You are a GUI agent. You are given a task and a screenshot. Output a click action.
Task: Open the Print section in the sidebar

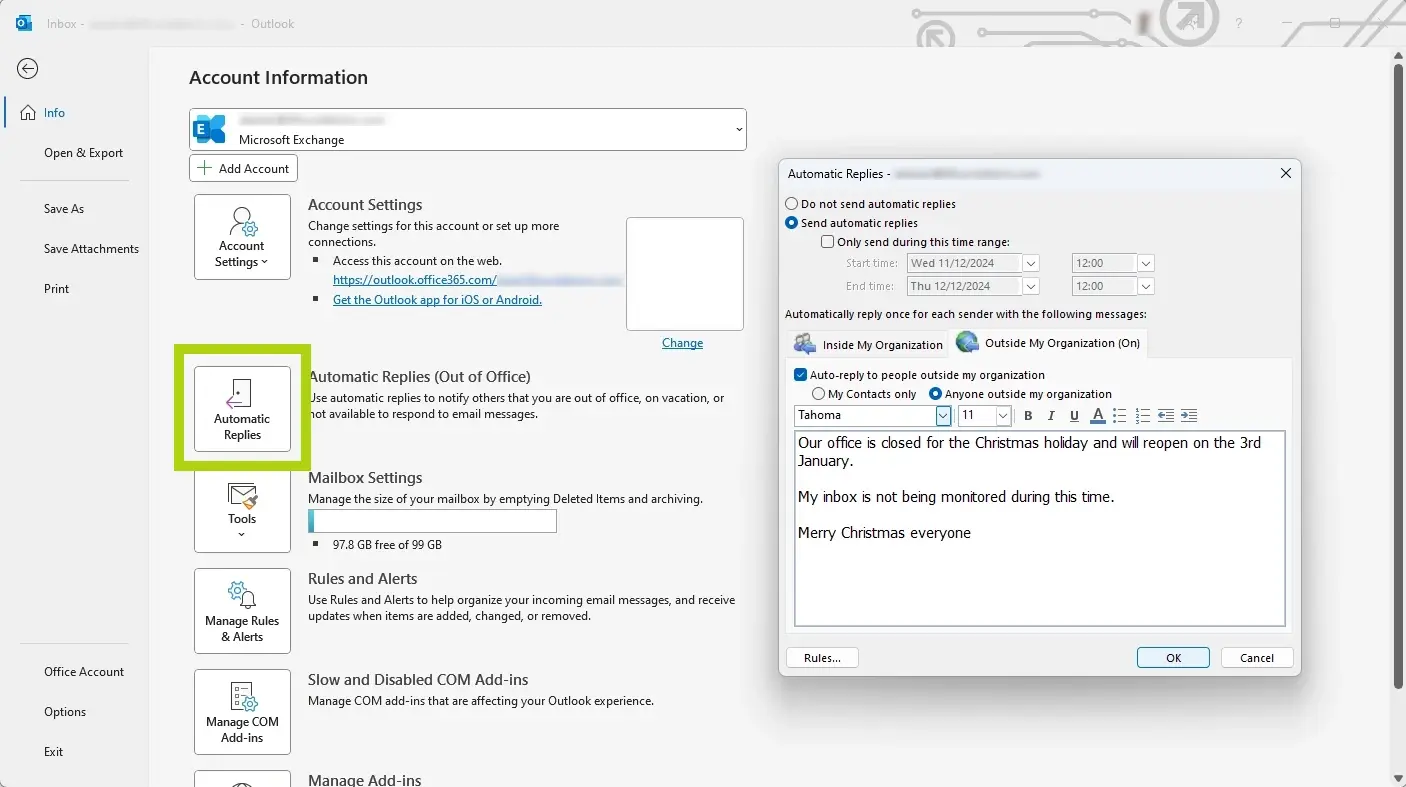[x=56, y=288]
